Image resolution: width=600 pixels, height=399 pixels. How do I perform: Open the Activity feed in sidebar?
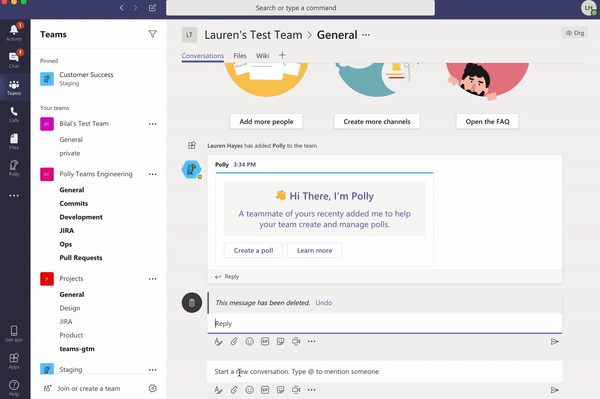click(14, 32)
